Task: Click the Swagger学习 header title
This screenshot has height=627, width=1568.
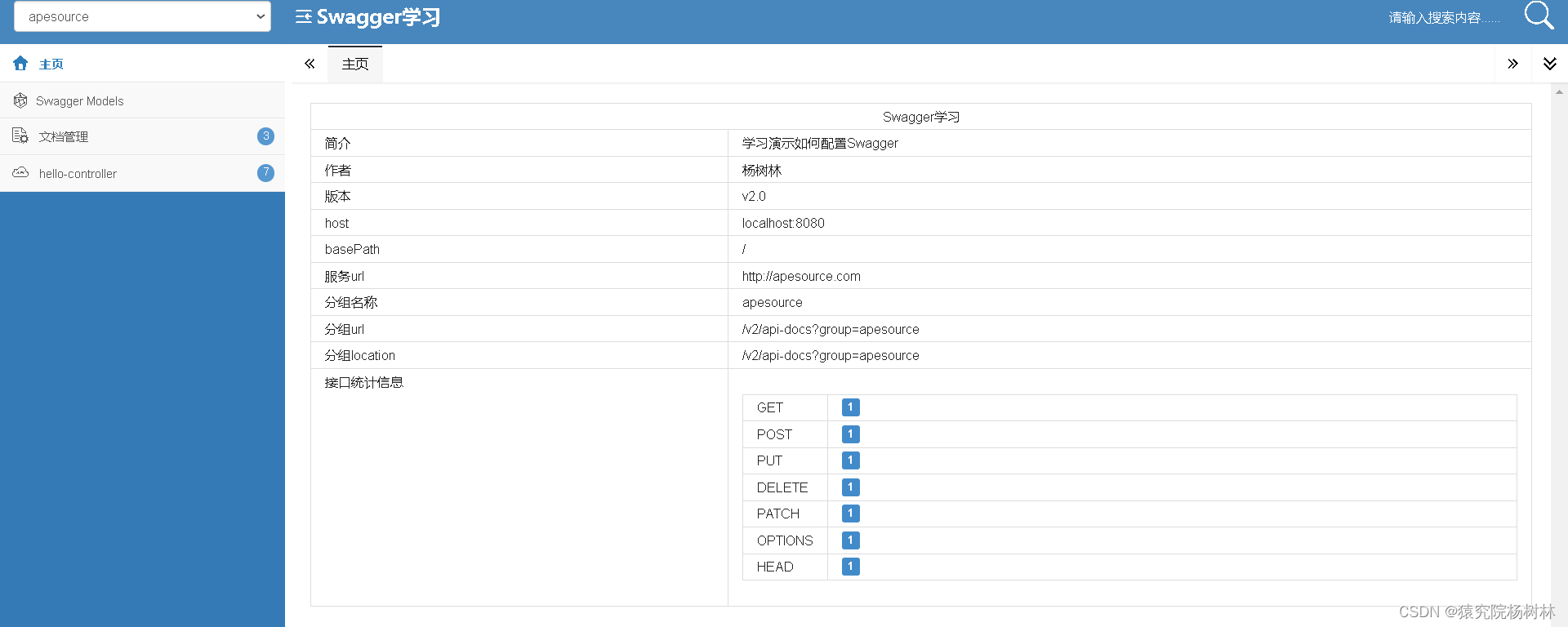Action: click(378, 17)
